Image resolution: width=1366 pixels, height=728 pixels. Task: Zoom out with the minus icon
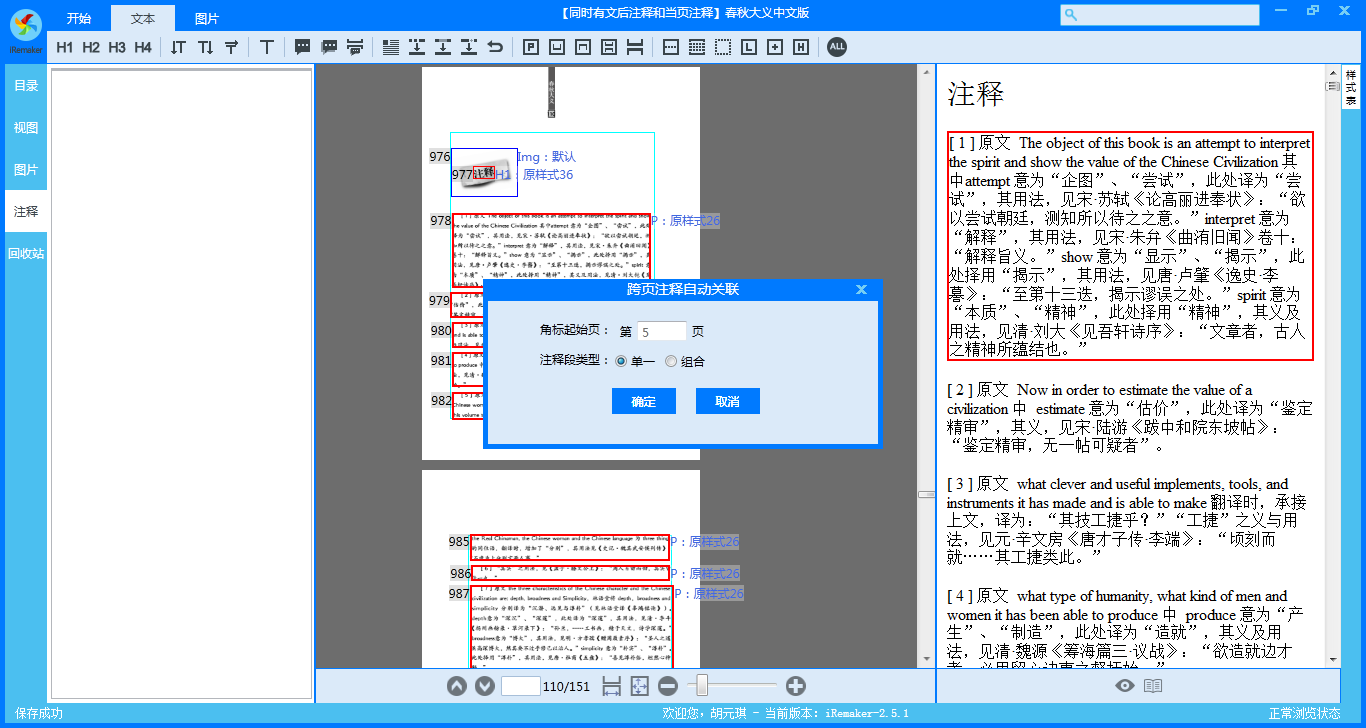(668, 686)
